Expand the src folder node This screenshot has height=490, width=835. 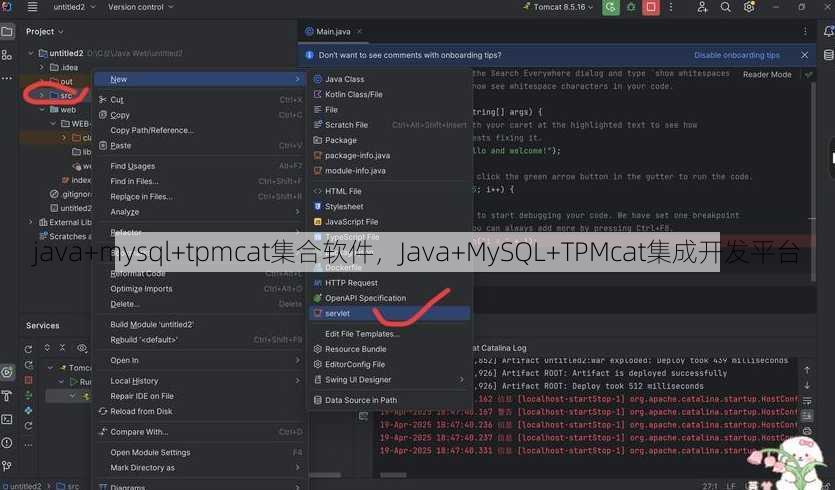[x=42, y=95]
